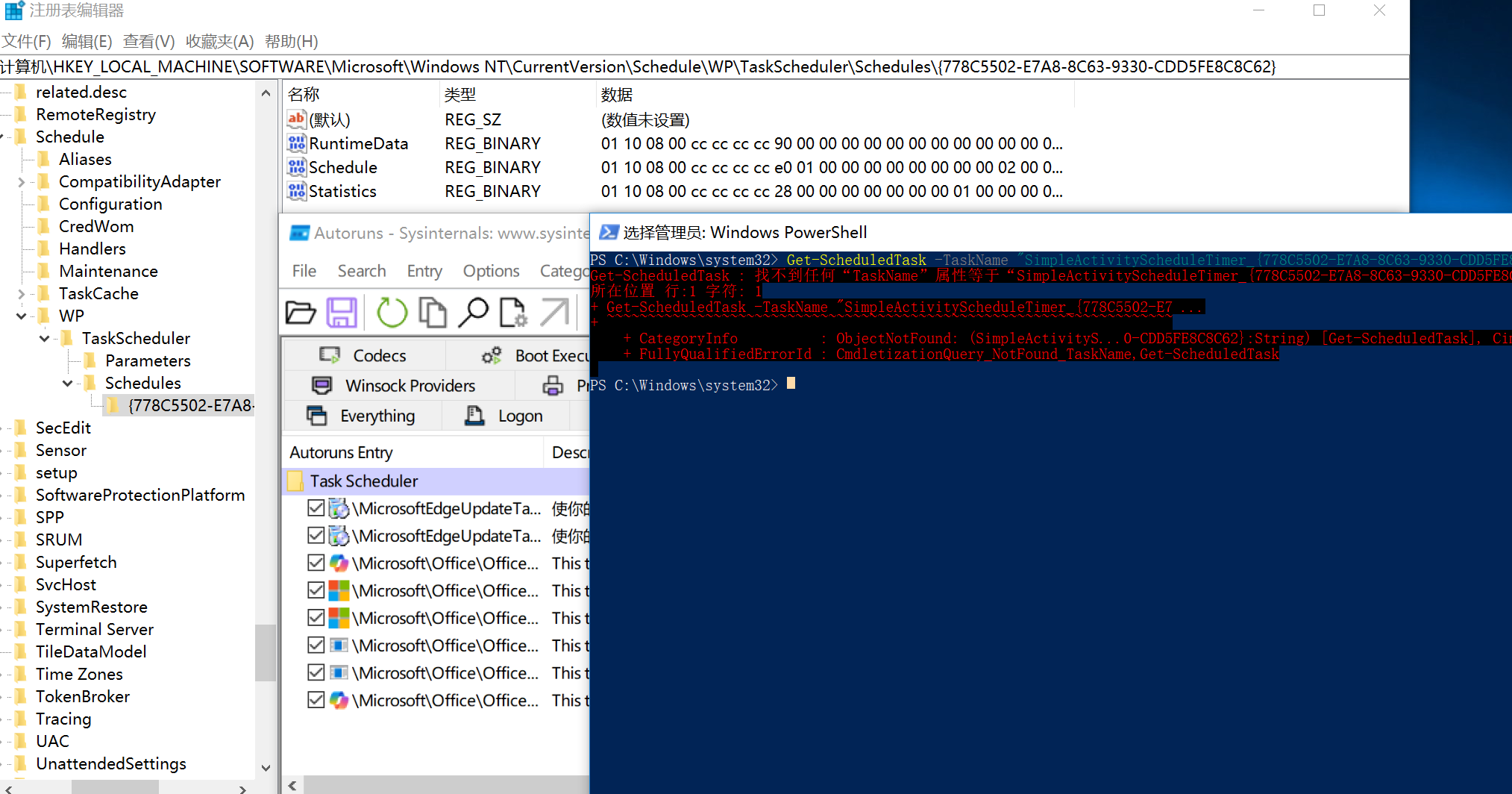Click the Autoruns Entry column header
This screenshot has width=1512, height=794.
pyautogui.click(x=413, y=453)
